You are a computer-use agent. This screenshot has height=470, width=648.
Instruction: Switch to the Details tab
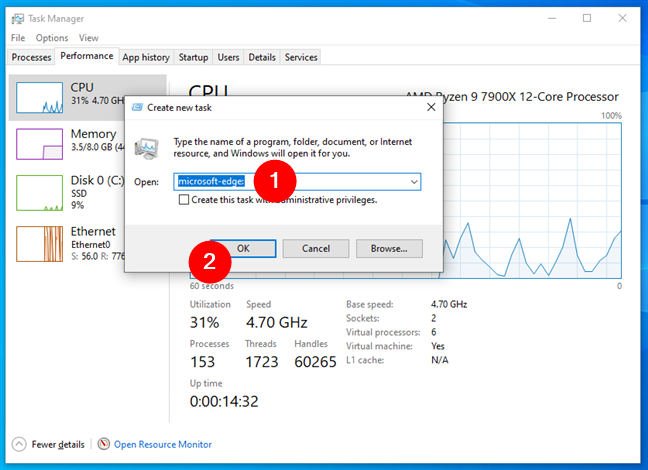[262, 57]
